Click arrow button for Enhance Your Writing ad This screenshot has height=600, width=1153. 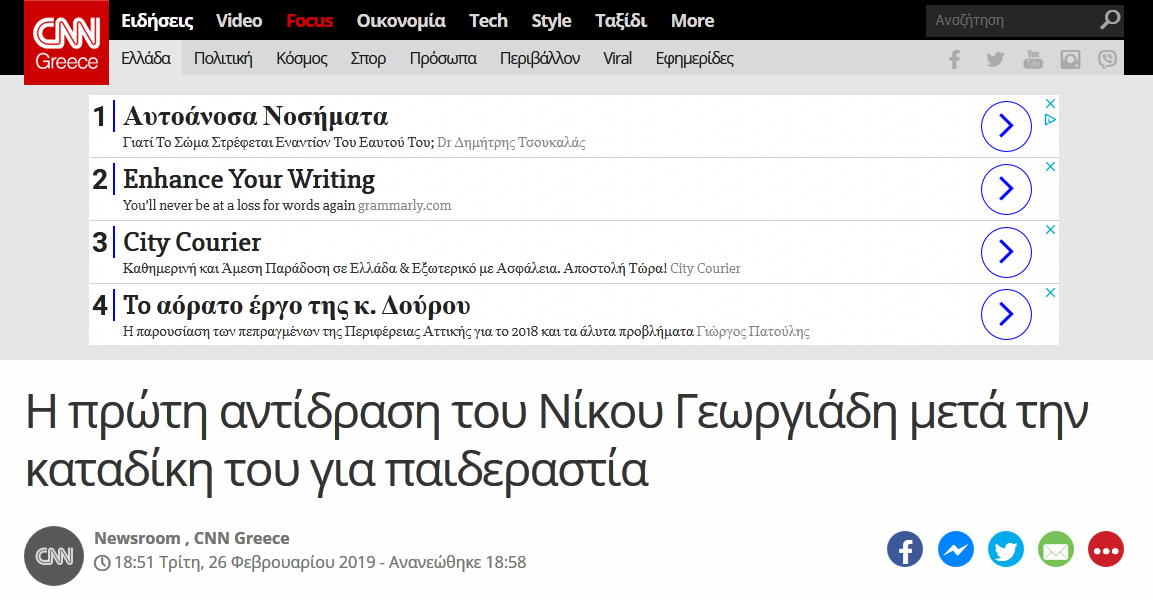1007,189
